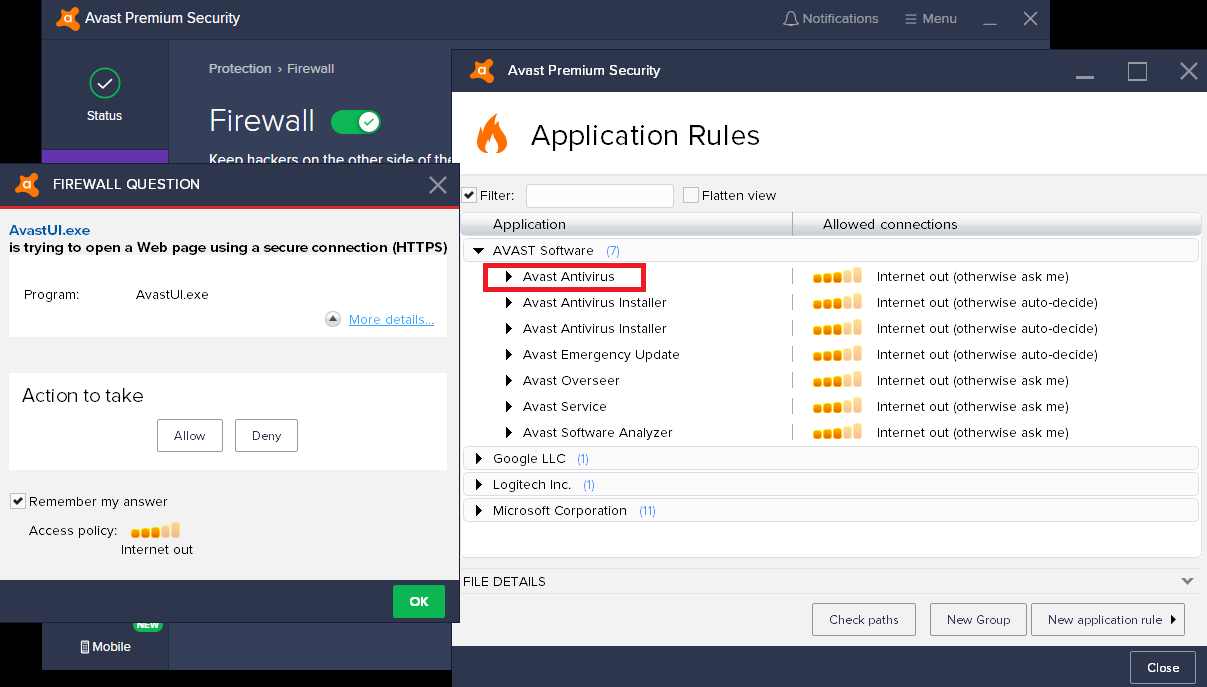1207x687 pixels.
Task: Adjust Avast Antivirus connection level bars
Action: pyautogui.click(x=837, y=276)
